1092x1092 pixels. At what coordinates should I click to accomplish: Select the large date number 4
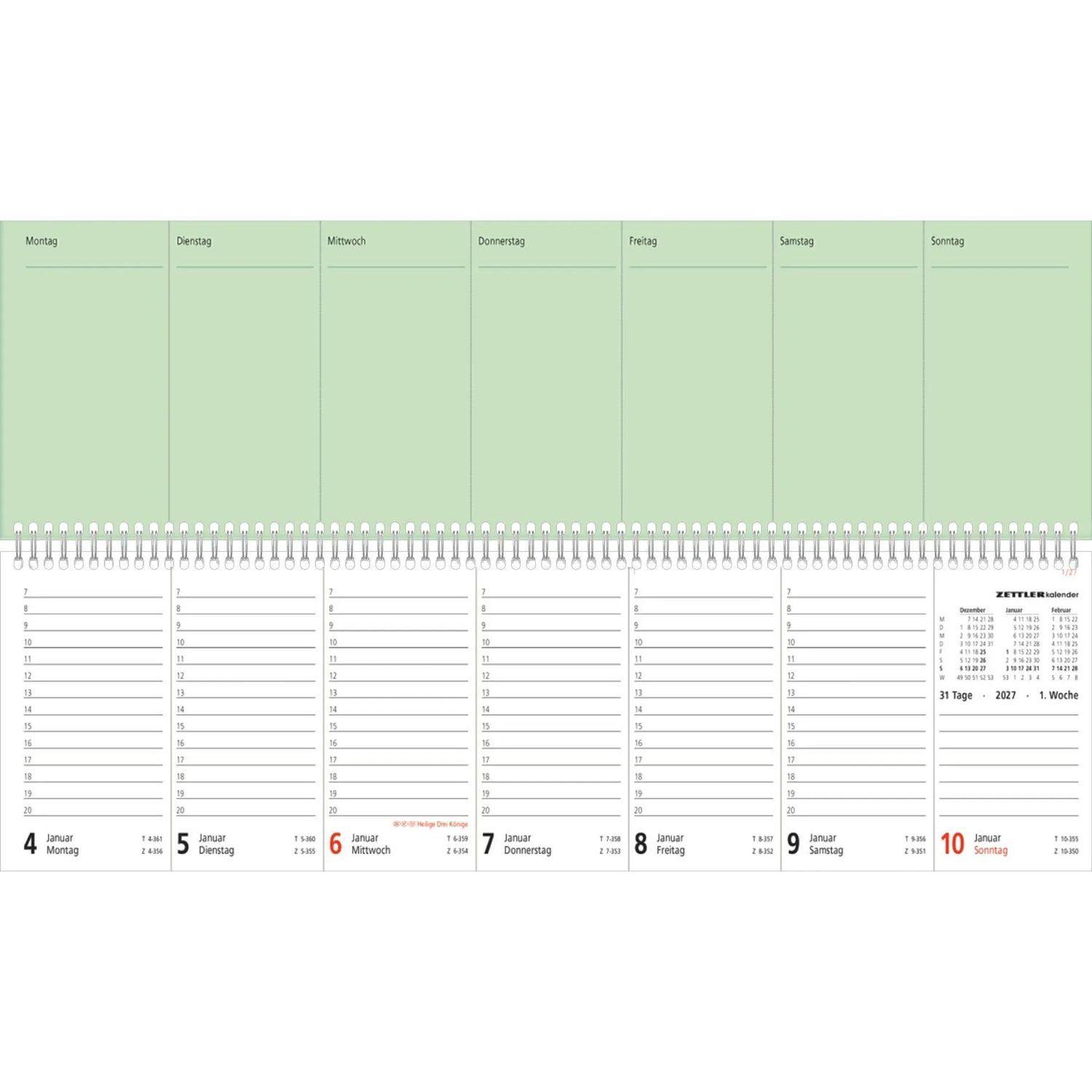click(30, 844)
